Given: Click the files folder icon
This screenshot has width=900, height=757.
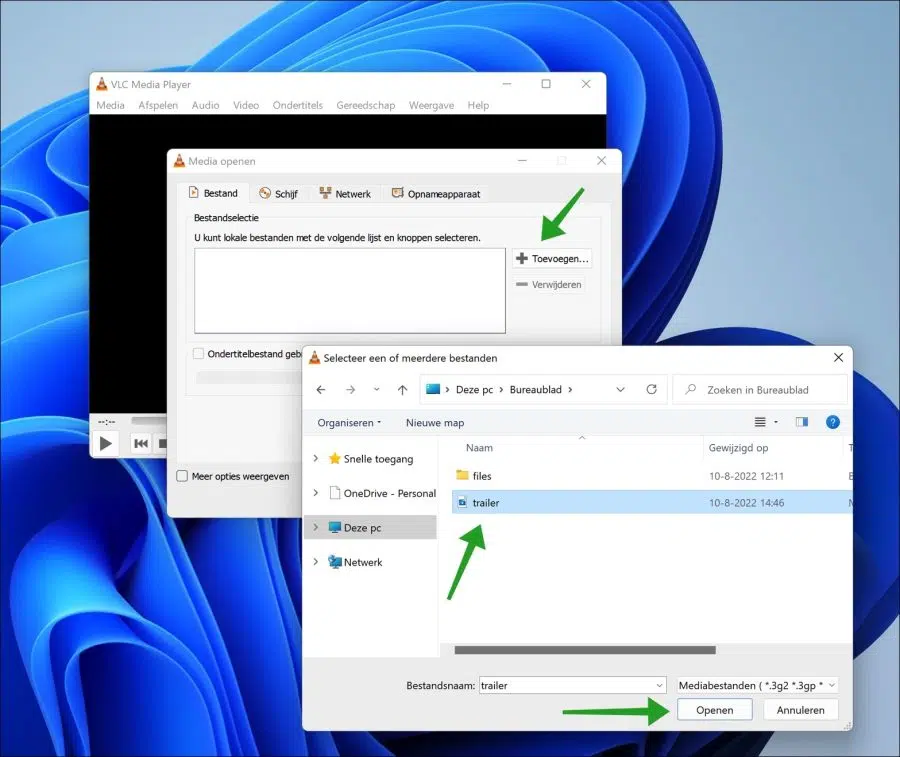Looking at the screenshot, I should point(462,475).
